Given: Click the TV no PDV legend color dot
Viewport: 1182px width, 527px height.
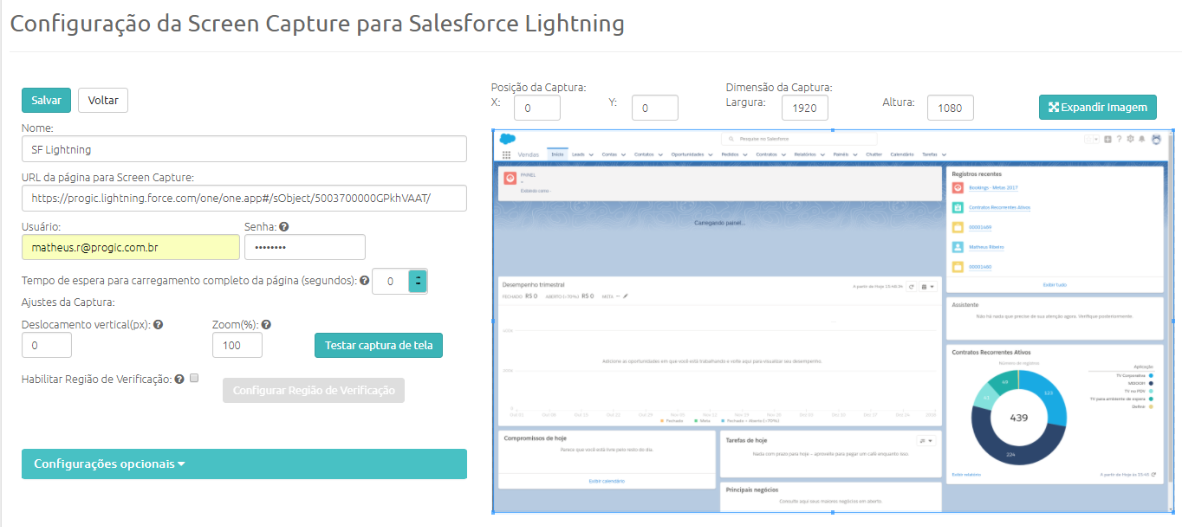Looking at the screenshot, I should click(x=1151, y=391).
